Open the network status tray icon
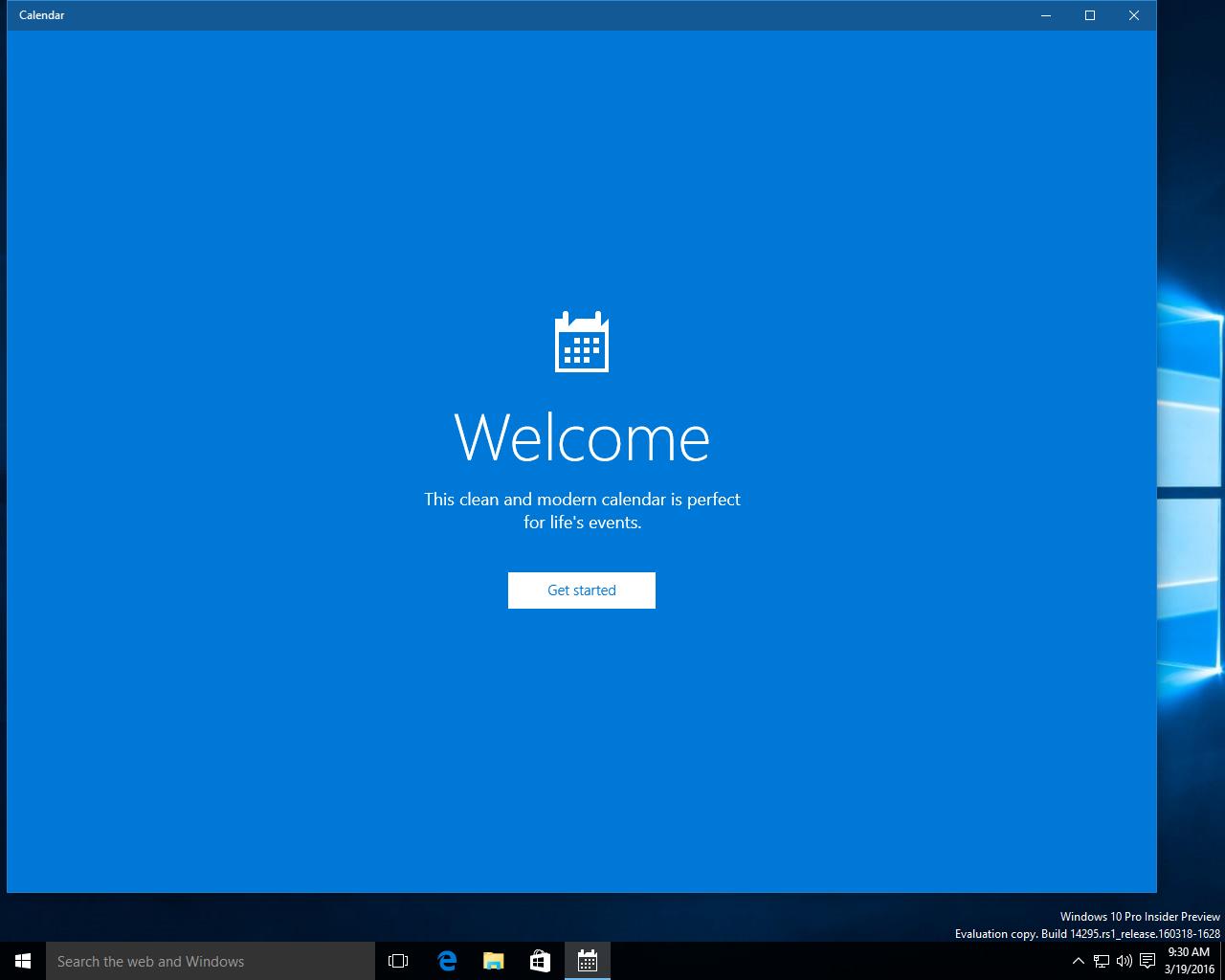Viewport: 1225px width, 980px height. point(1102,961)
